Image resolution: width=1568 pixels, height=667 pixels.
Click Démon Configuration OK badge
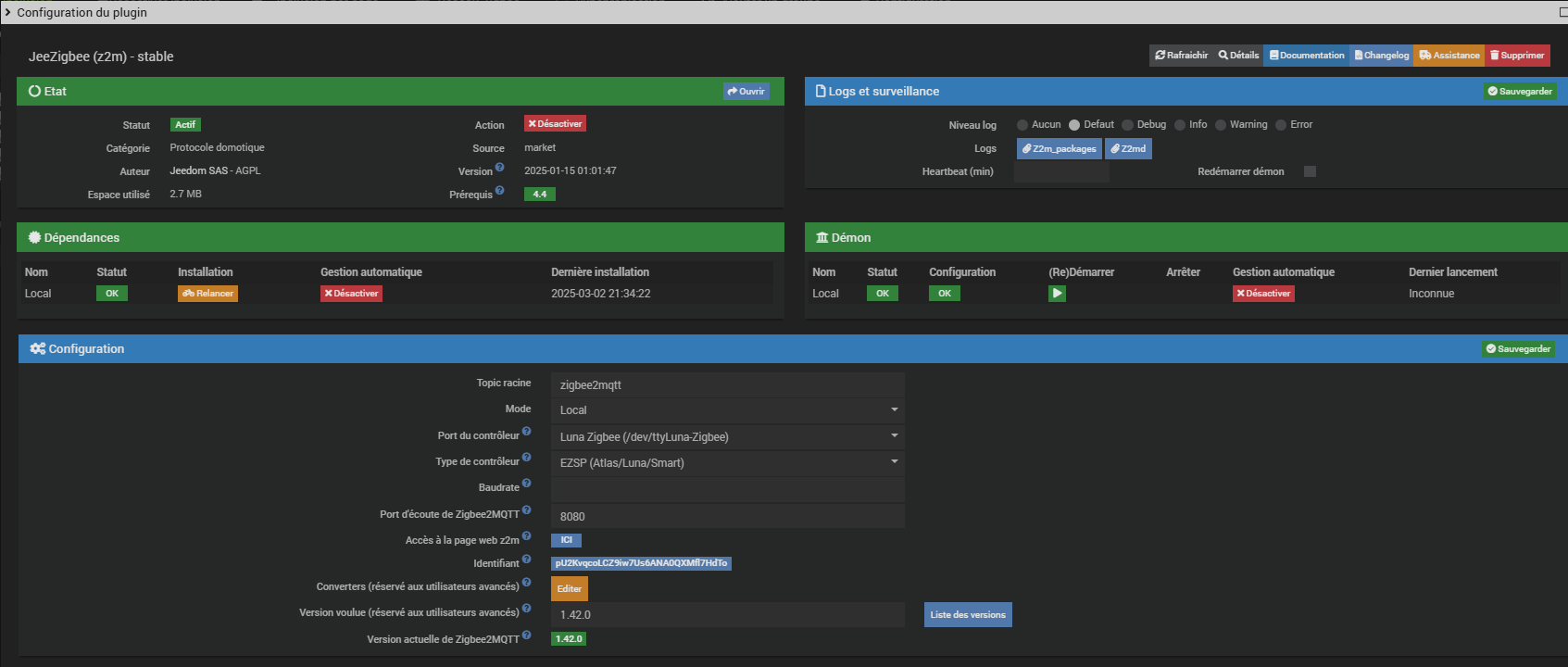click(945, 294)
